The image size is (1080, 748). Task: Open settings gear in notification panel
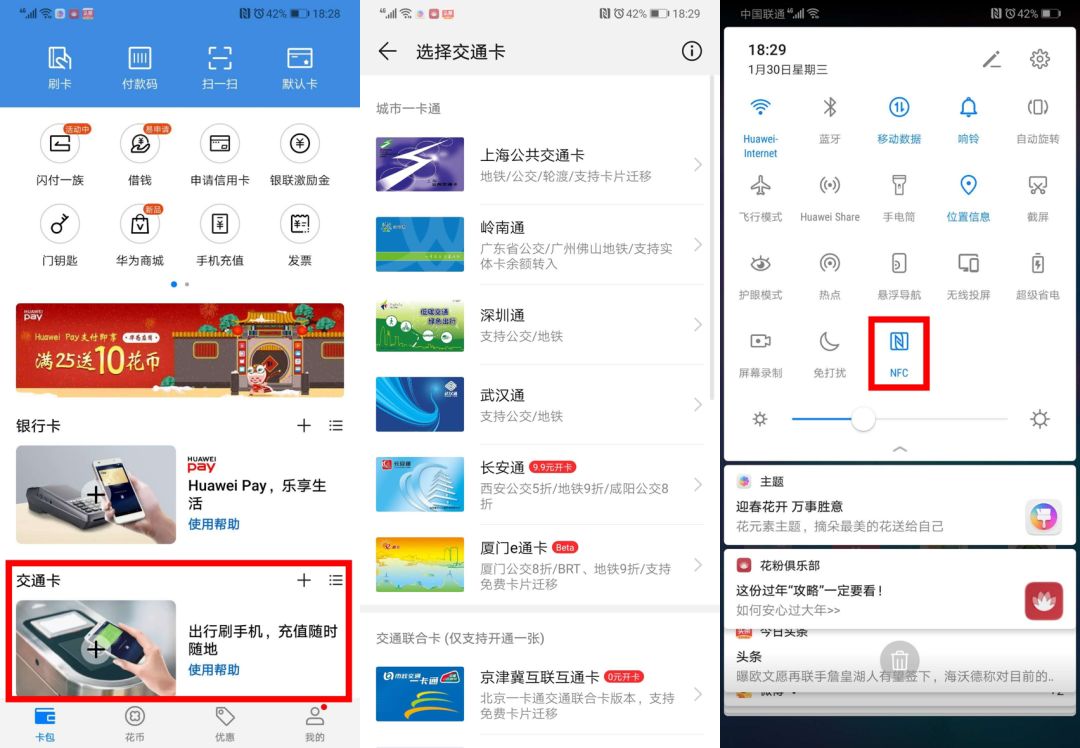[1039, 59]
